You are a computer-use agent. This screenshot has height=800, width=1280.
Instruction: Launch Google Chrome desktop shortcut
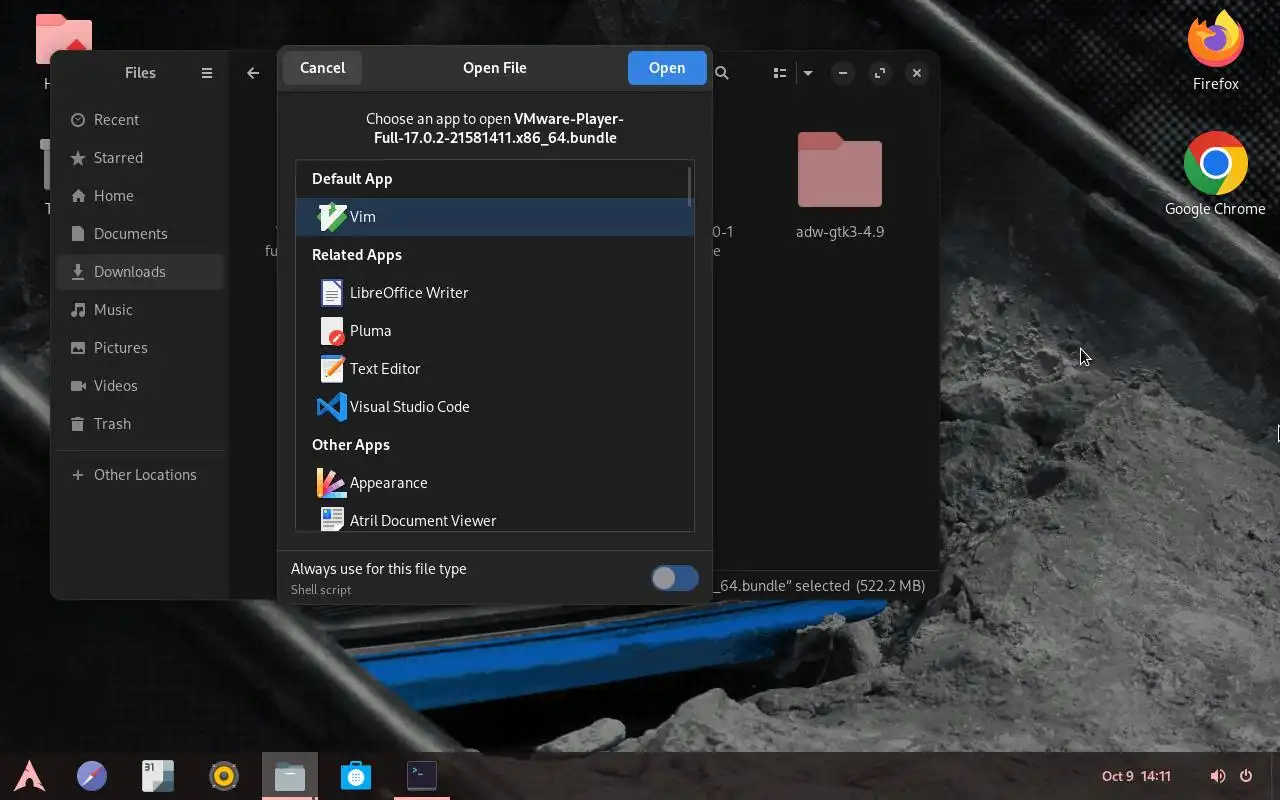coord(1215,173)
